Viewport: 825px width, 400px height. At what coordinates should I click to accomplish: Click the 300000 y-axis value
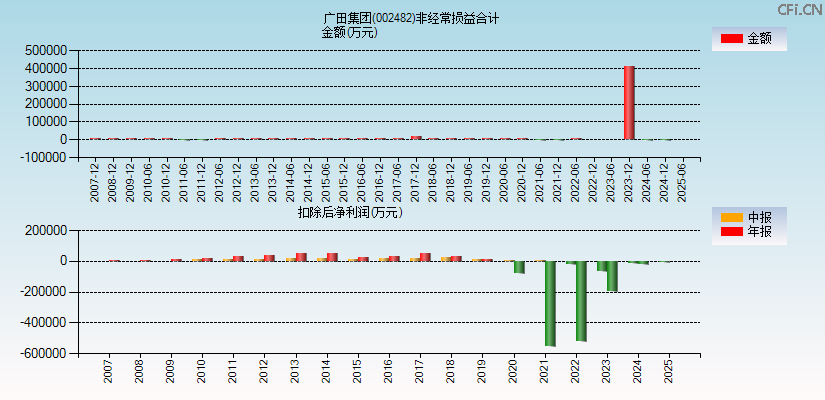click(45, 86)
